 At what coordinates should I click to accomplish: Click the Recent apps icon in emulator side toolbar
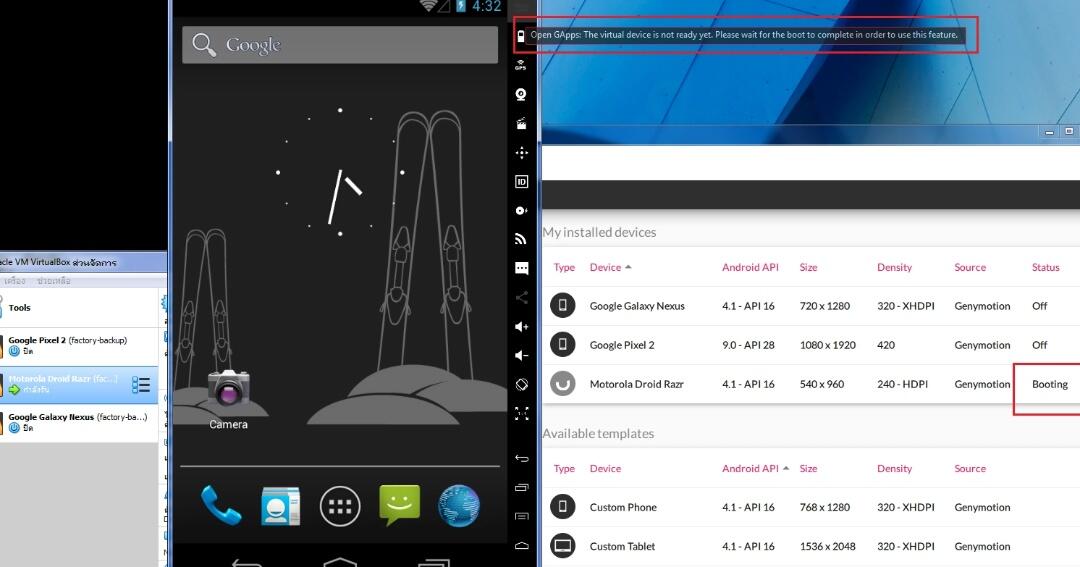click(521, 488)
